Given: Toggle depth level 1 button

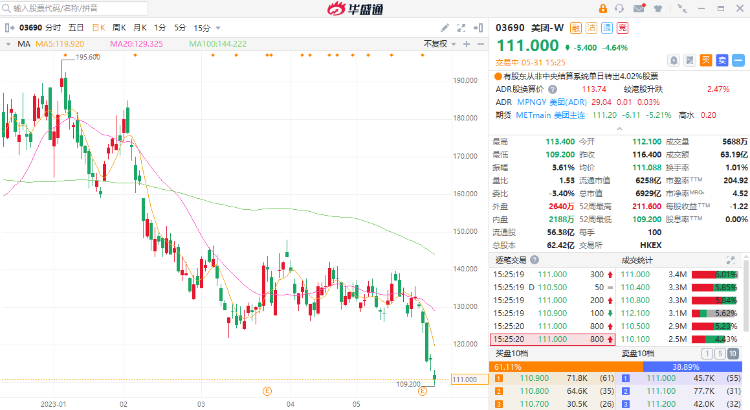Looking at the screenshot, I should 707,354.
